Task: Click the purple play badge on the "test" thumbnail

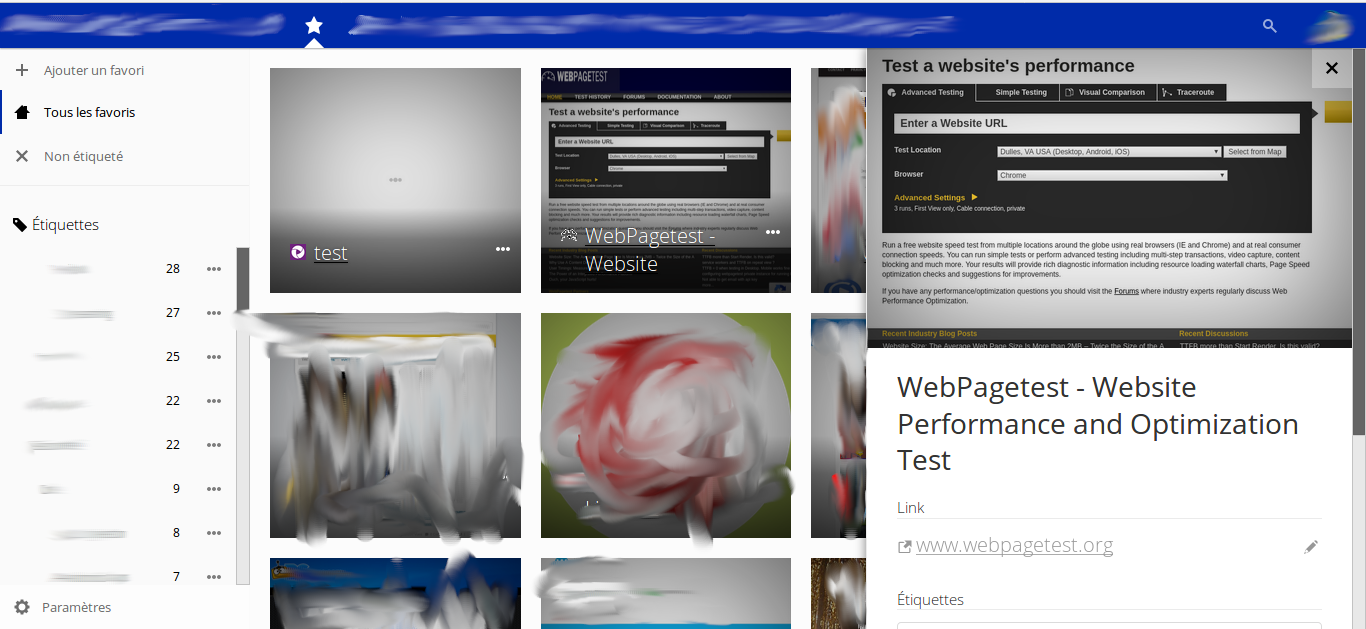Action: pyautogui.click(x=297, y=252)
